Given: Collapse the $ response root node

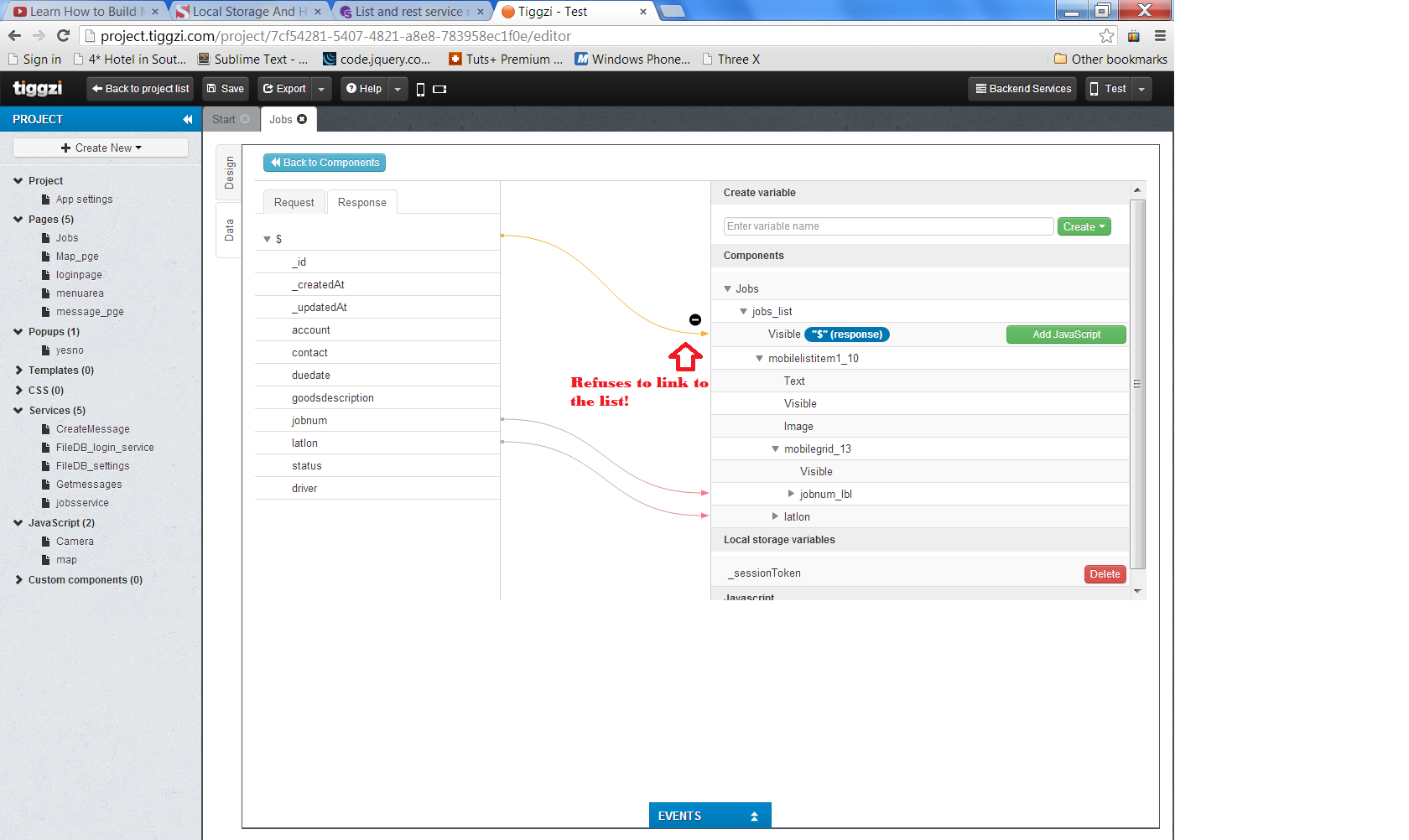Looking at the screenshot, I should (x=267, y=240).
